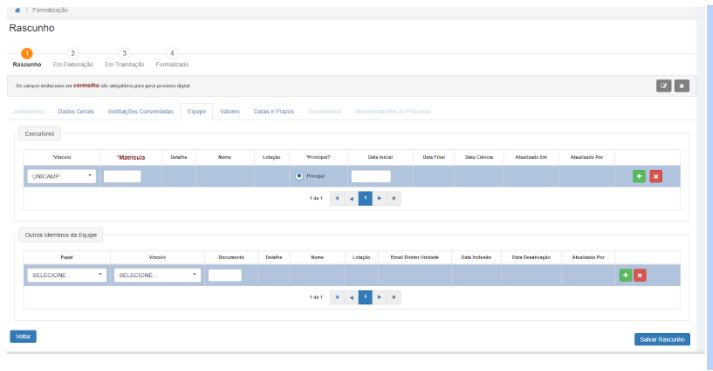Select the Principal radio button
This screenshot has width=713, height=371.
click(x=299, y=176)
